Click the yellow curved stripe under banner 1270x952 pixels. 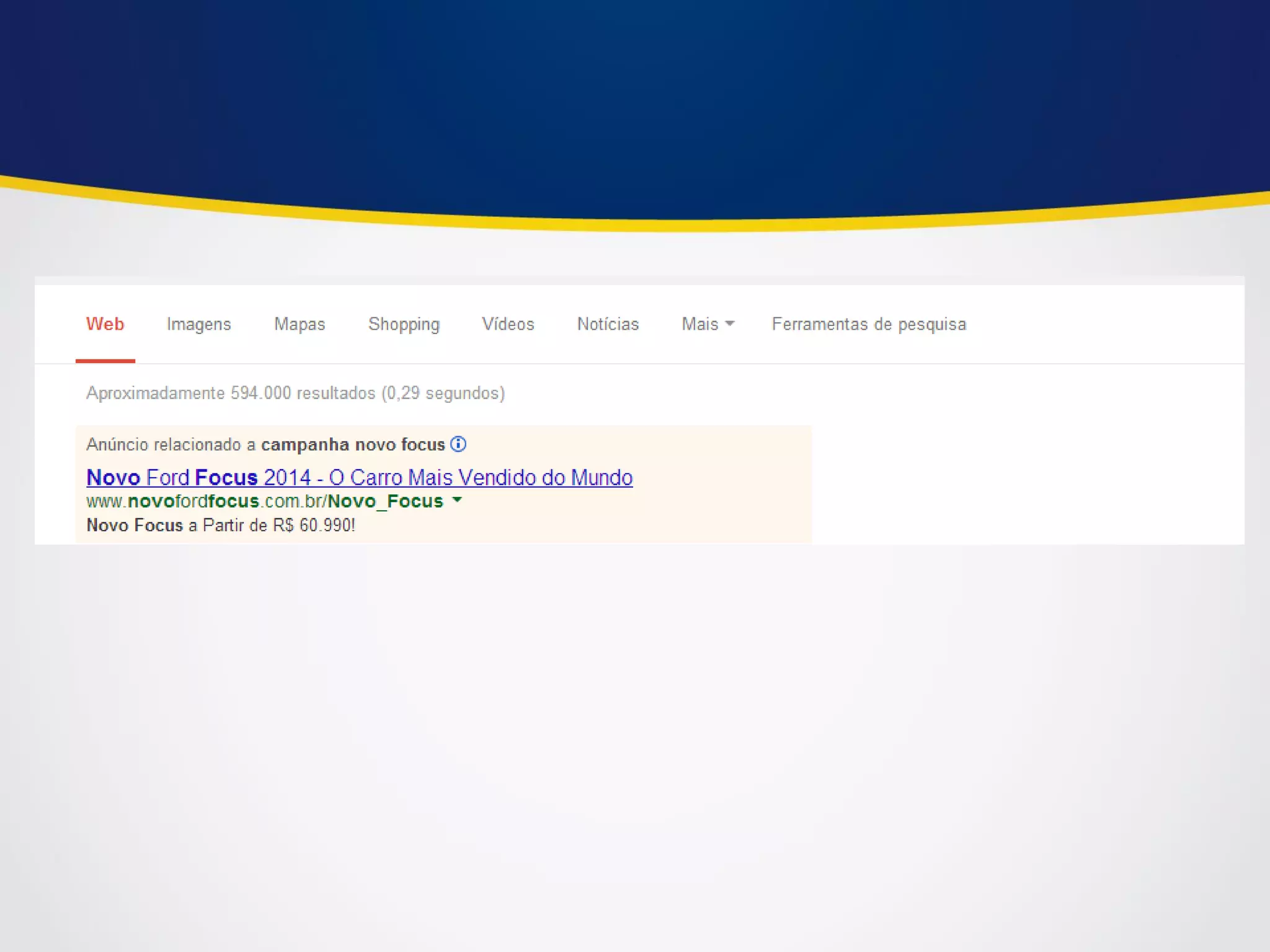point(635,224)
